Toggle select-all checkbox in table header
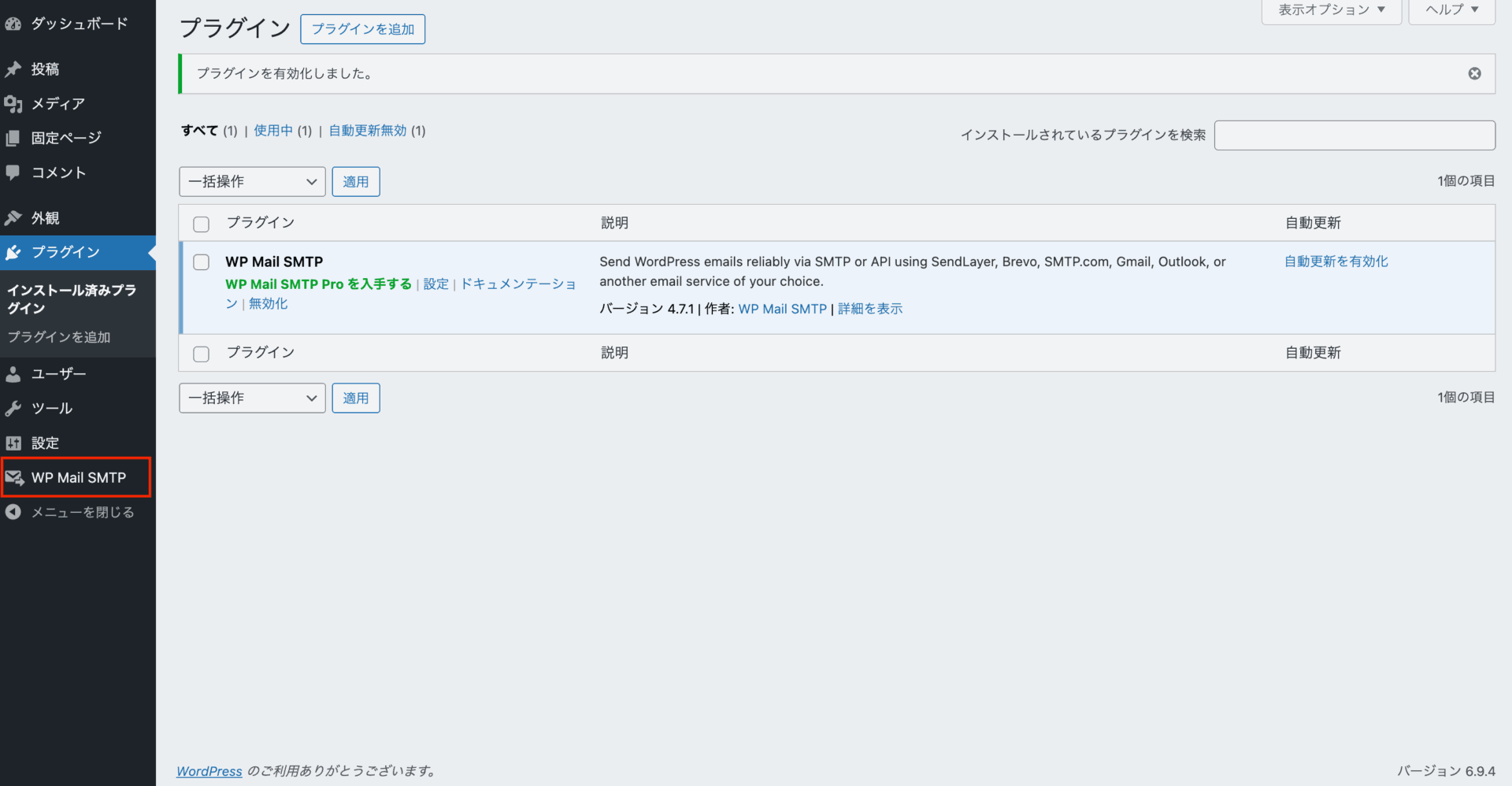 202,224
